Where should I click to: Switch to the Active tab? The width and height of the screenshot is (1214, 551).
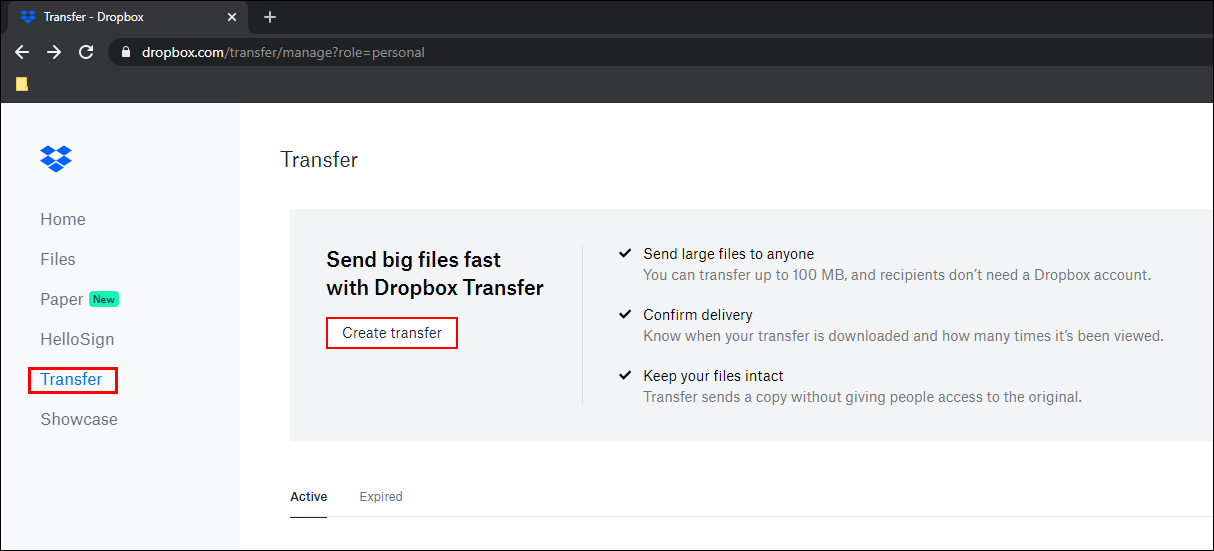click(x=309, y=496)
